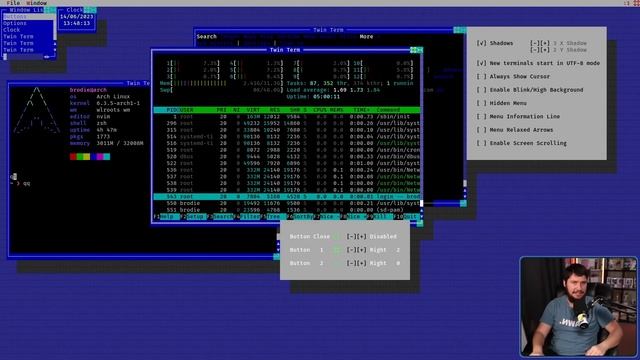Click plus stepper for Button Close
The width and height of the screenshot is (640, 360).
(x=362, y=236)
